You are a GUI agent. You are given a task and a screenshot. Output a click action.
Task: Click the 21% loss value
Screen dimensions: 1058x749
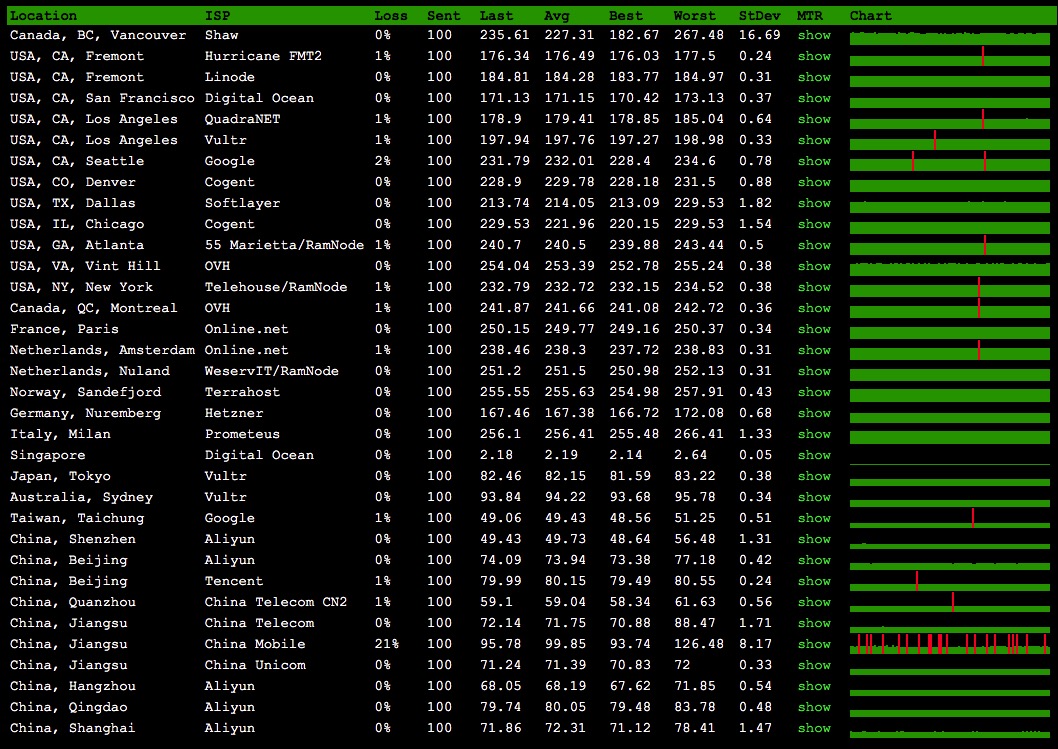click(387, 644)
